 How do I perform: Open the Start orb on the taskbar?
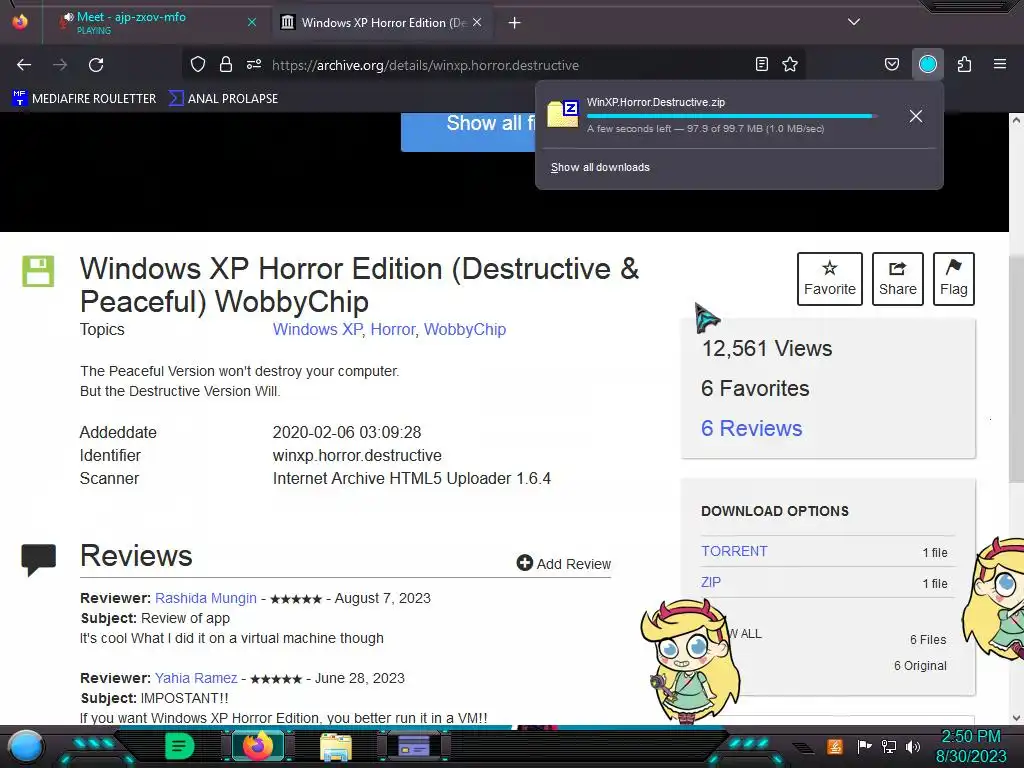(26, 747)
